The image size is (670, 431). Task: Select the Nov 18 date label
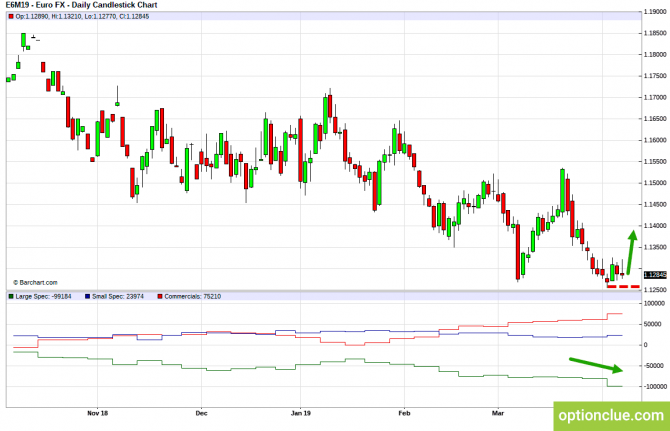tap(97, 411)
